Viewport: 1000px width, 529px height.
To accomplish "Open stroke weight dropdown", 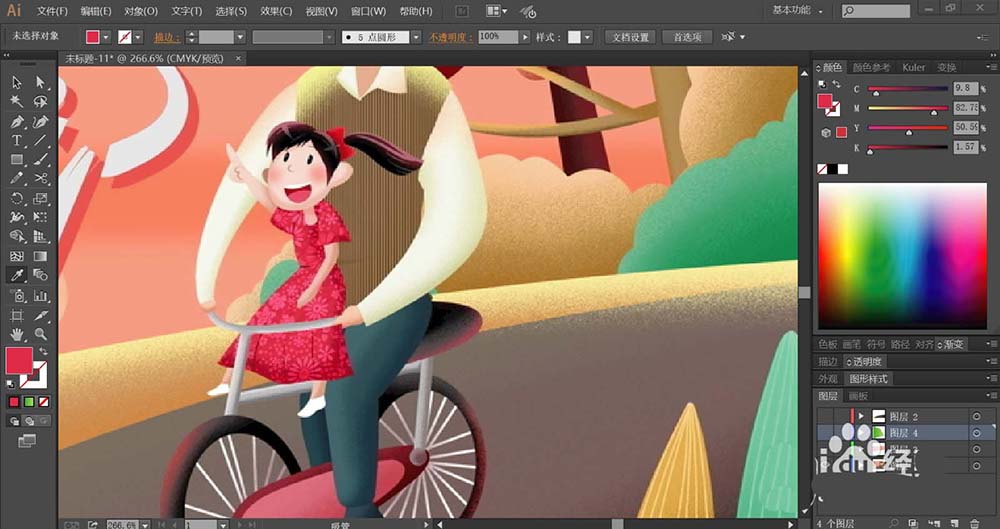I will (x=240, y=37).
